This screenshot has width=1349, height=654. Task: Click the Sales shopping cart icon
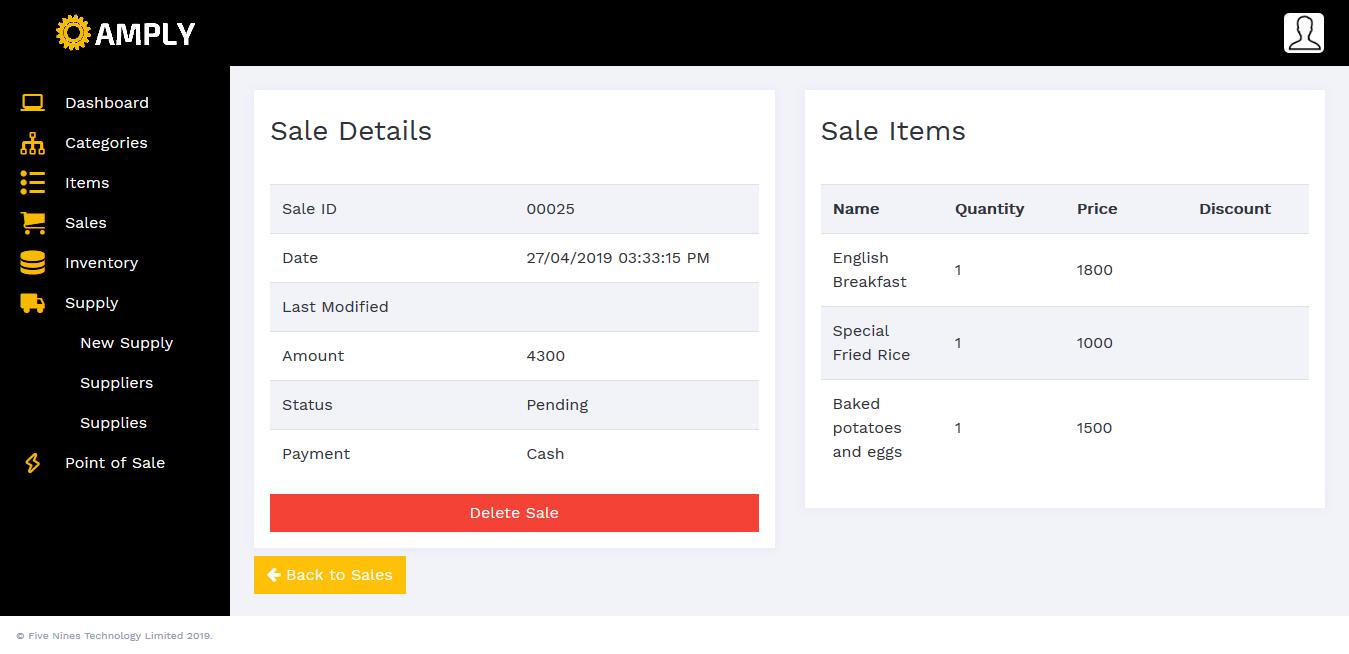[x=33, y=223]
